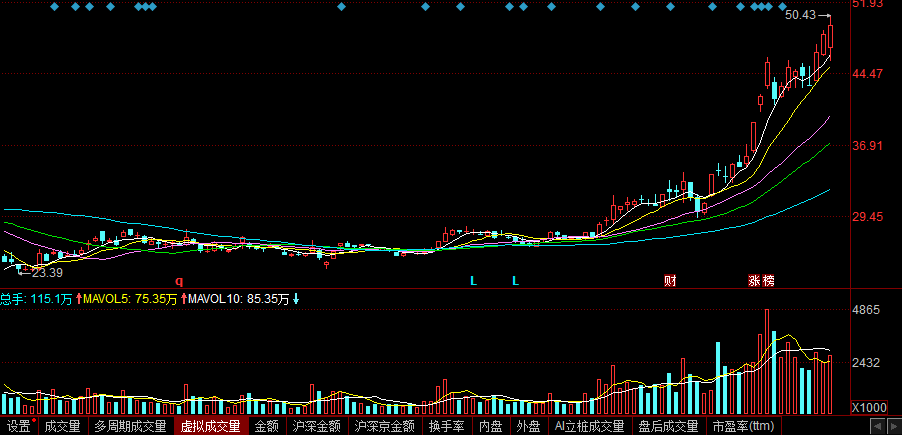Open the 设置 settings tab
Image resolution: width=902 pixels, height=435 pixels.
[x=18, y=426]
